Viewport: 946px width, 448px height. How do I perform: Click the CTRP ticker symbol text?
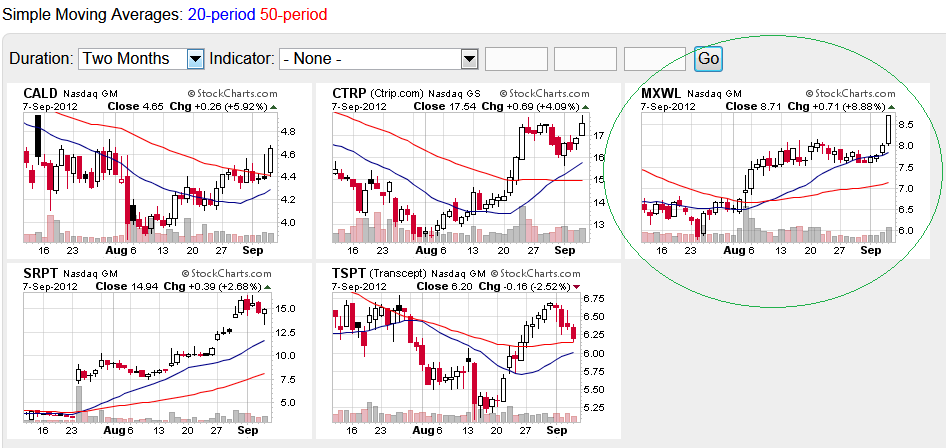click(349, 93)
